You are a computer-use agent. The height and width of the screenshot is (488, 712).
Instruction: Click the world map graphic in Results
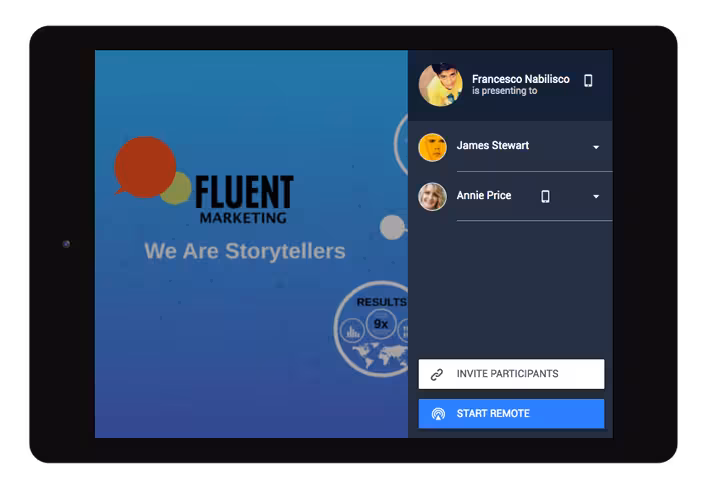[x=381, y=355]
